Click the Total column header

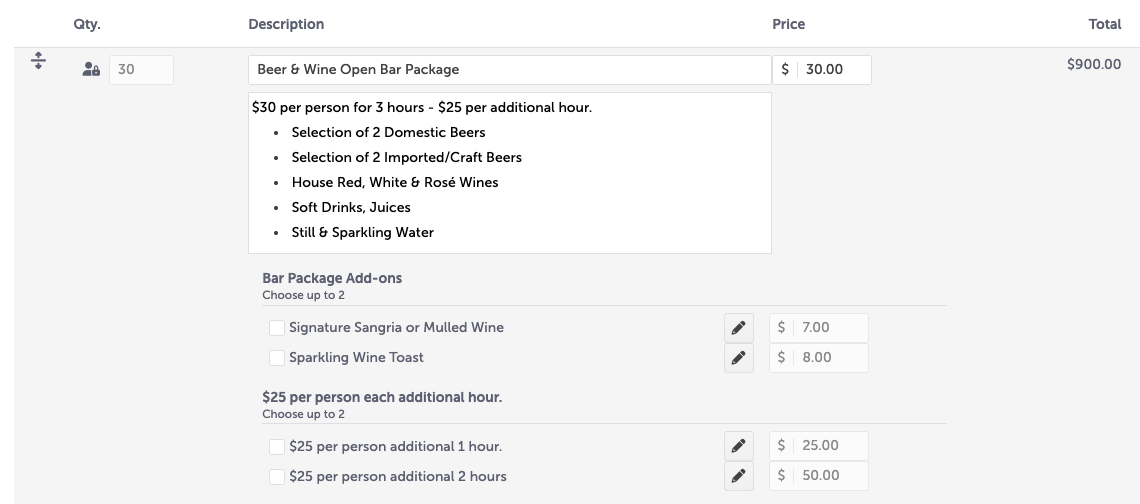[1104, 24]
